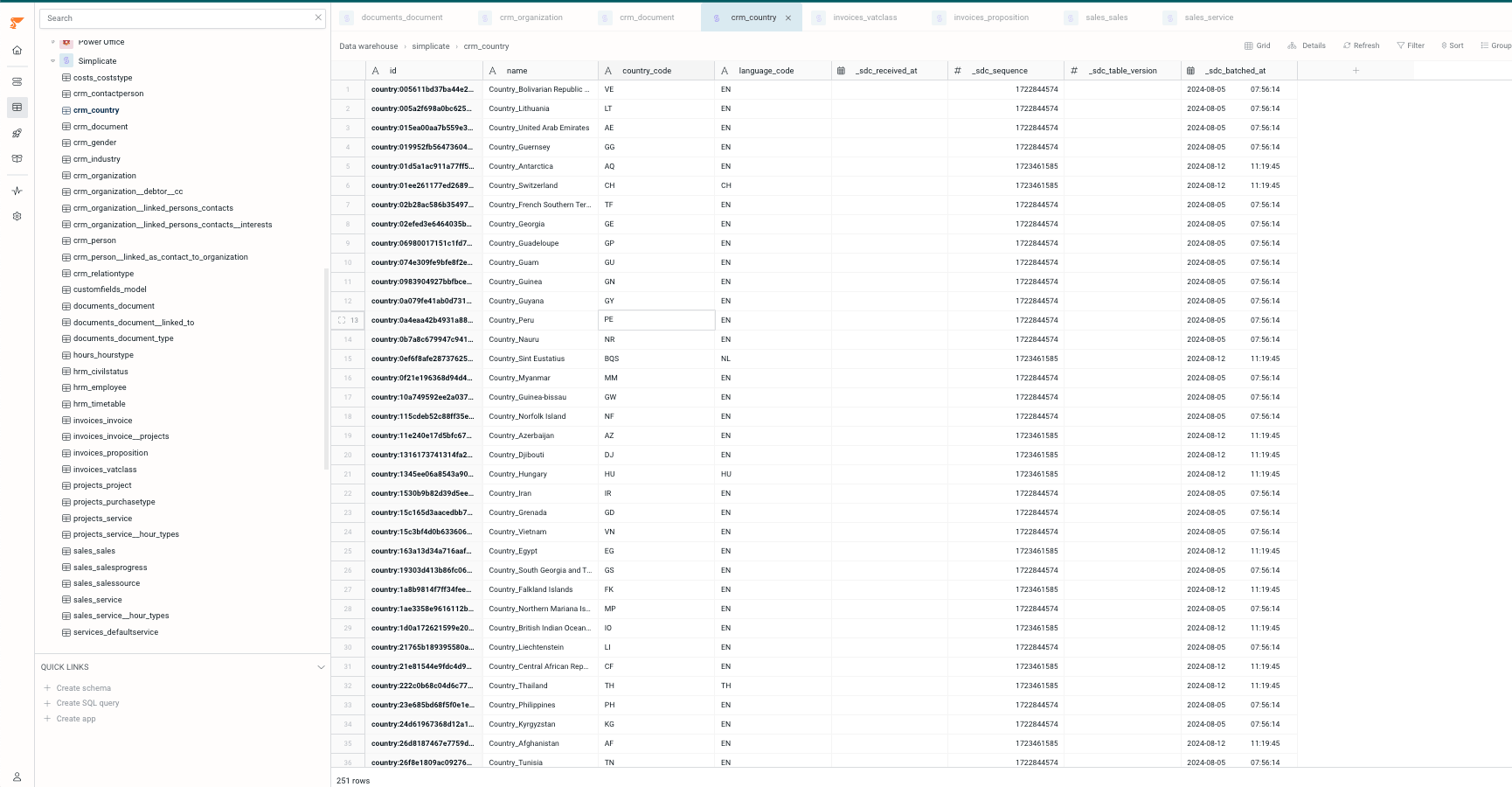
Task: Open the data sources stack icon
Action: [x=17, y=81]
